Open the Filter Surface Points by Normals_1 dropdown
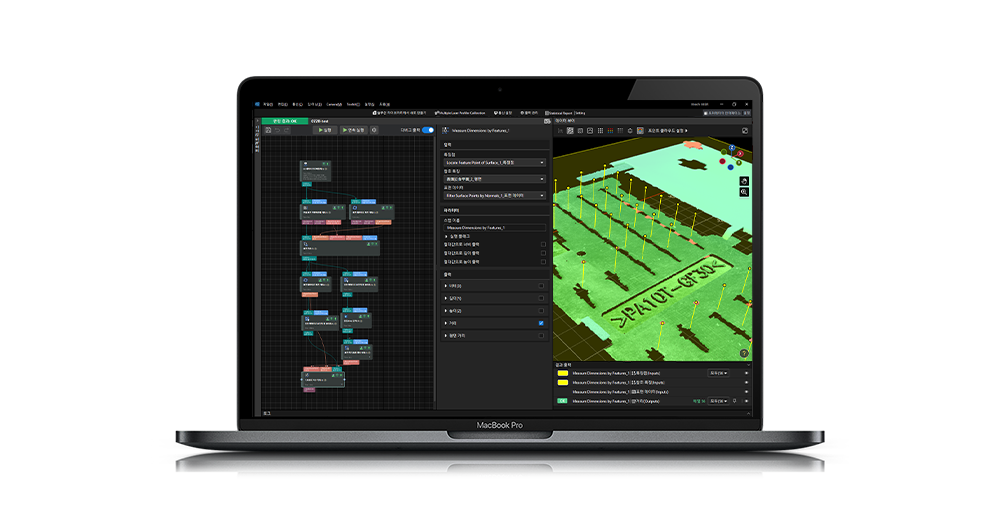Screen dimensions: 1000x522 point(494,195)
